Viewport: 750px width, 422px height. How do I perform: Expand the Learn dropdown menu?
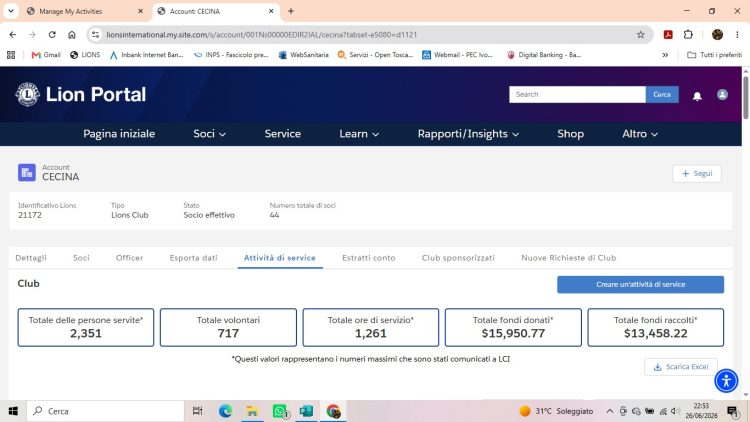point(359,134)
